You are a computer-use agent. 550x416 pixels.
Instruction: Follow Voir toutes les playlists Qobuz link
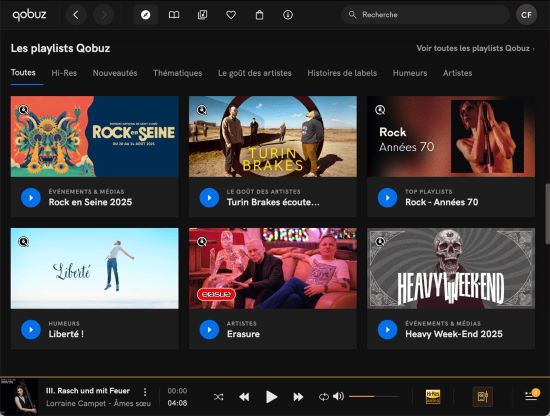pos(475,48)
